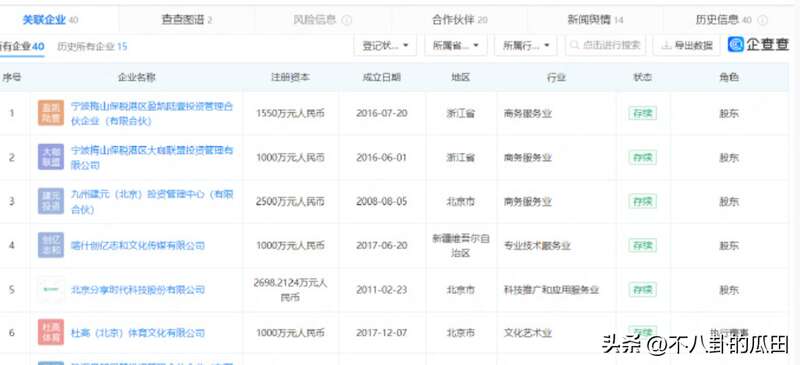
Task: Select the 所有企业 40 sub-tab
Action: [x=21, y=46]
